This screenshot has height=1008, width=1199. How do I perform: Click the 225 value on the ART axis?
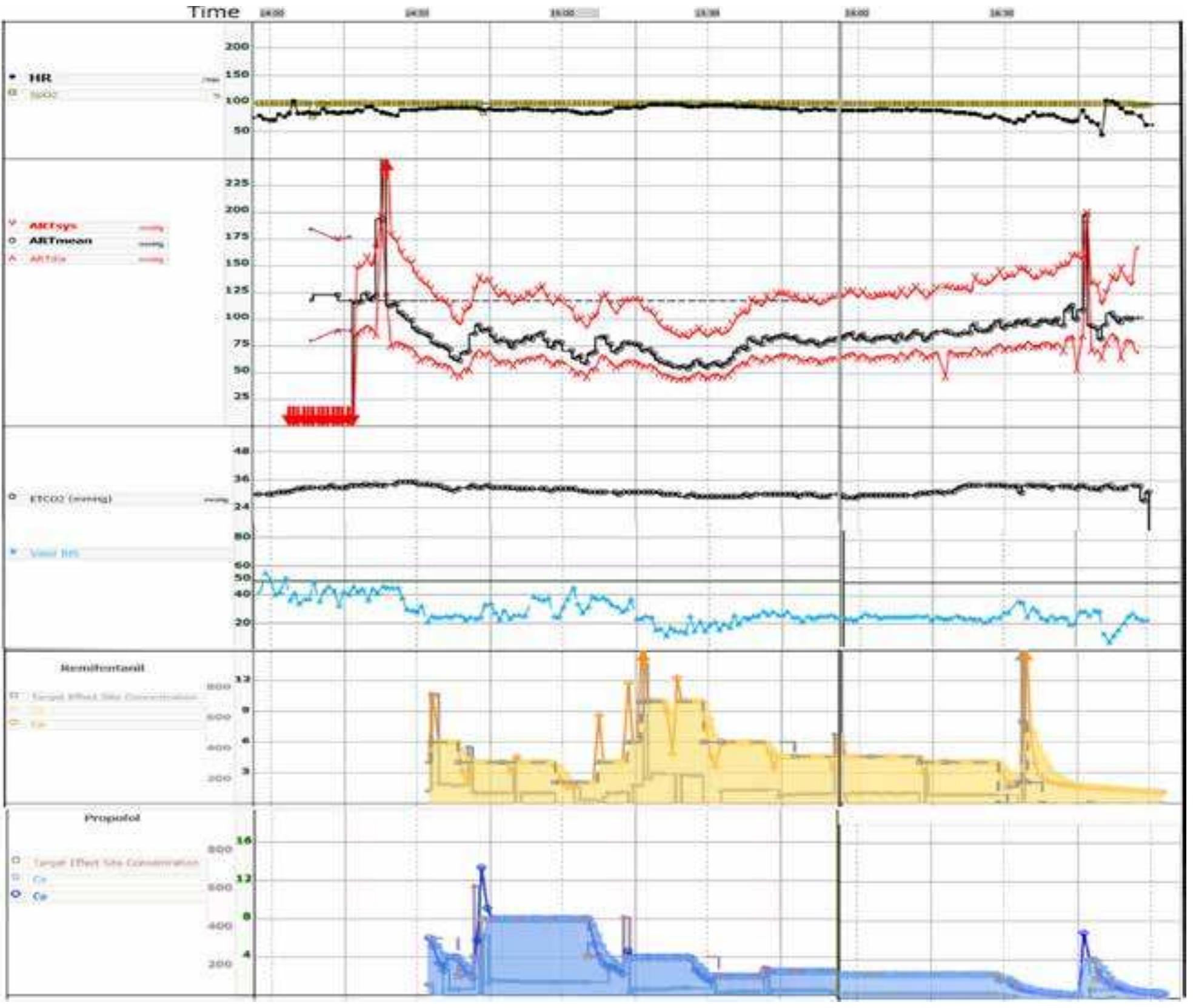pyautogui.click(x=237, y=183)
